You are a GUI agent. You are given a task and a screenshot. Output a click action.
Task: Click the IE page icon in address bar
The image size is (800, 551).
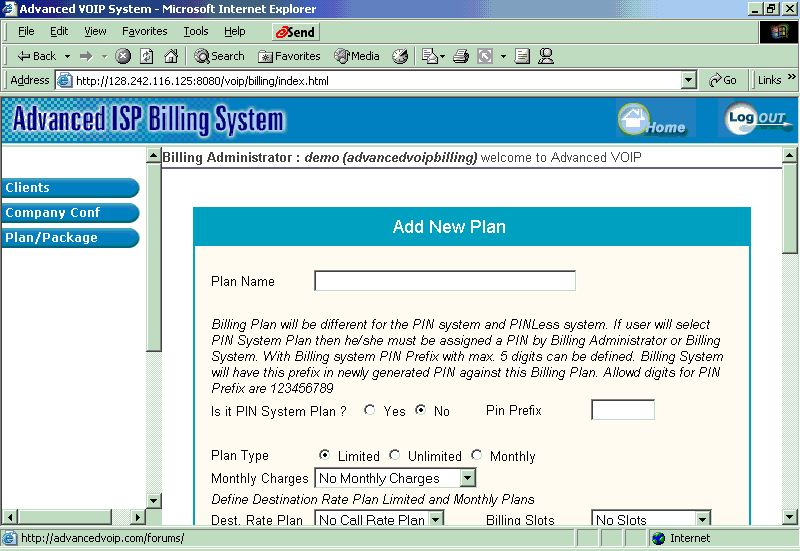click(x=64, y=80)
